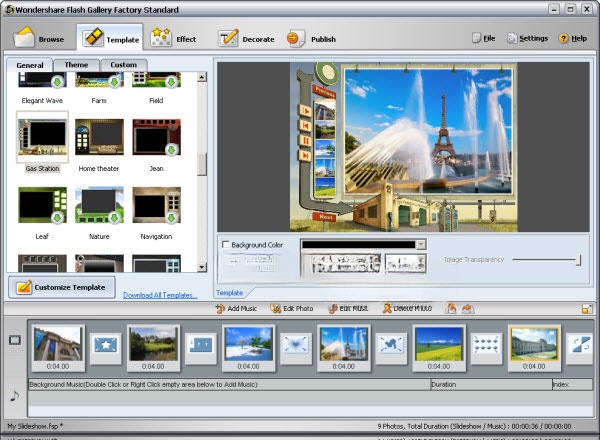Screen dimensions: 600x440
Task: Pick the Jean template thumbnail
Action: tap(157, 137)
